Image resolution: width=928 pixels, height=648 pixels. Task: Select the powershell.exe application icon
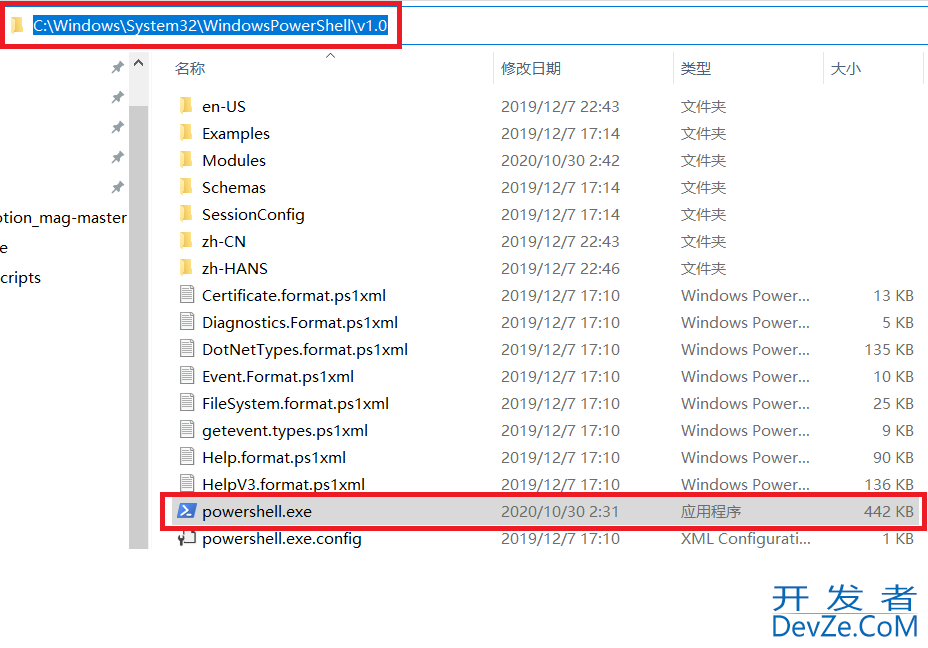[186, 511]
